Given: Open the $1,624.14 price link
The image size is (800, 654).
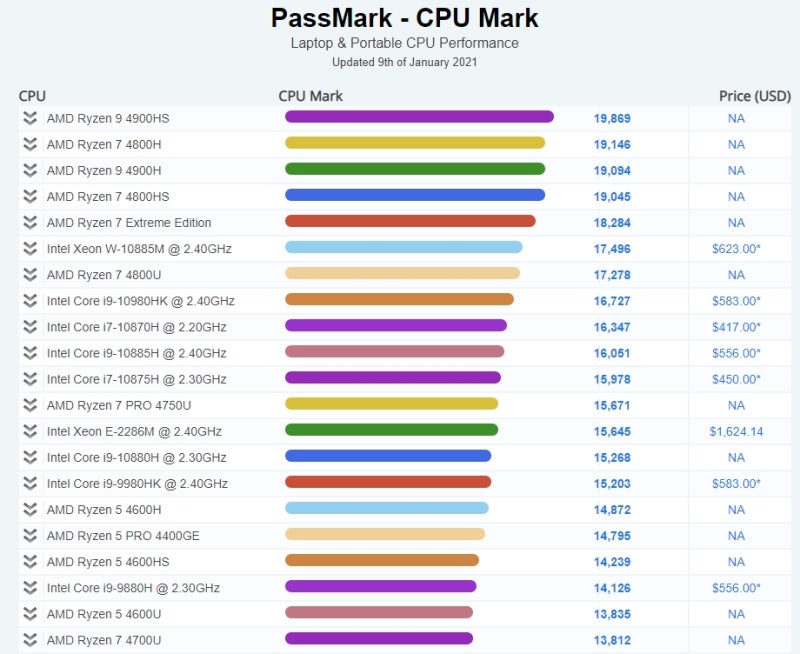Looking at the screenshot, I should (x=736, y=431).
